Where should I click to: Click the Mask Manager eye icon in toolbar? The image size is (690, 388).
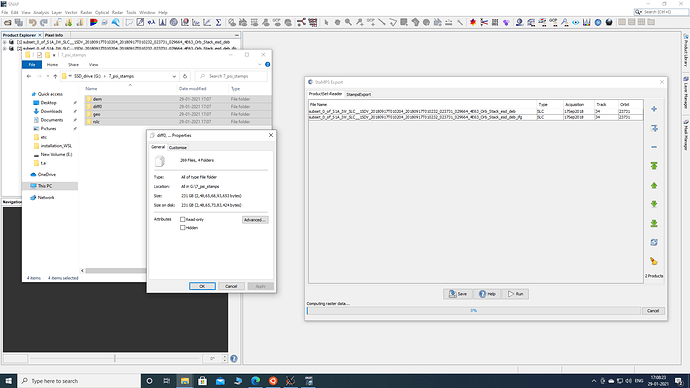[576, 22]
